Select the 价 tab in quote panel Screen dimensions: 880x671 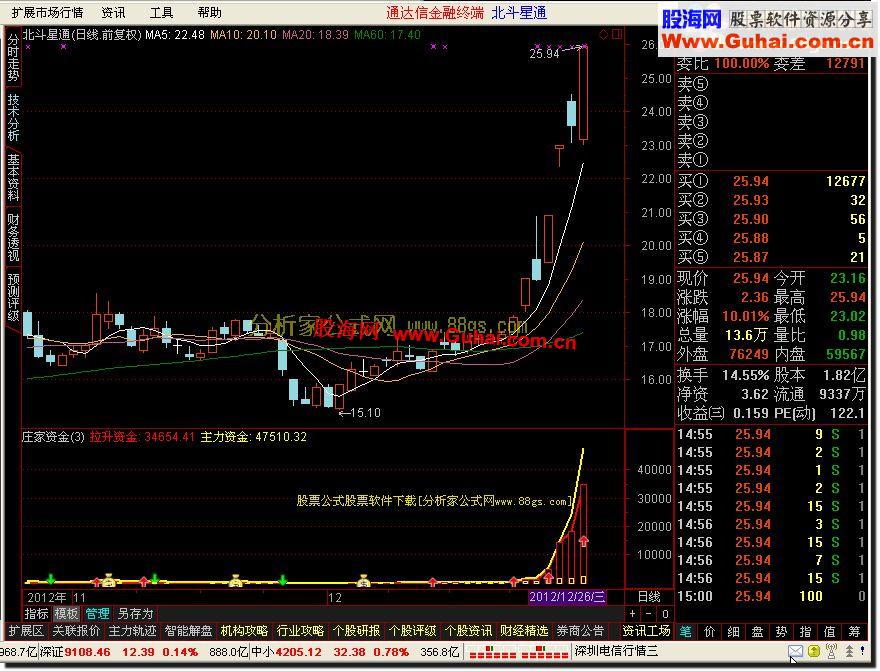point(709,632)
